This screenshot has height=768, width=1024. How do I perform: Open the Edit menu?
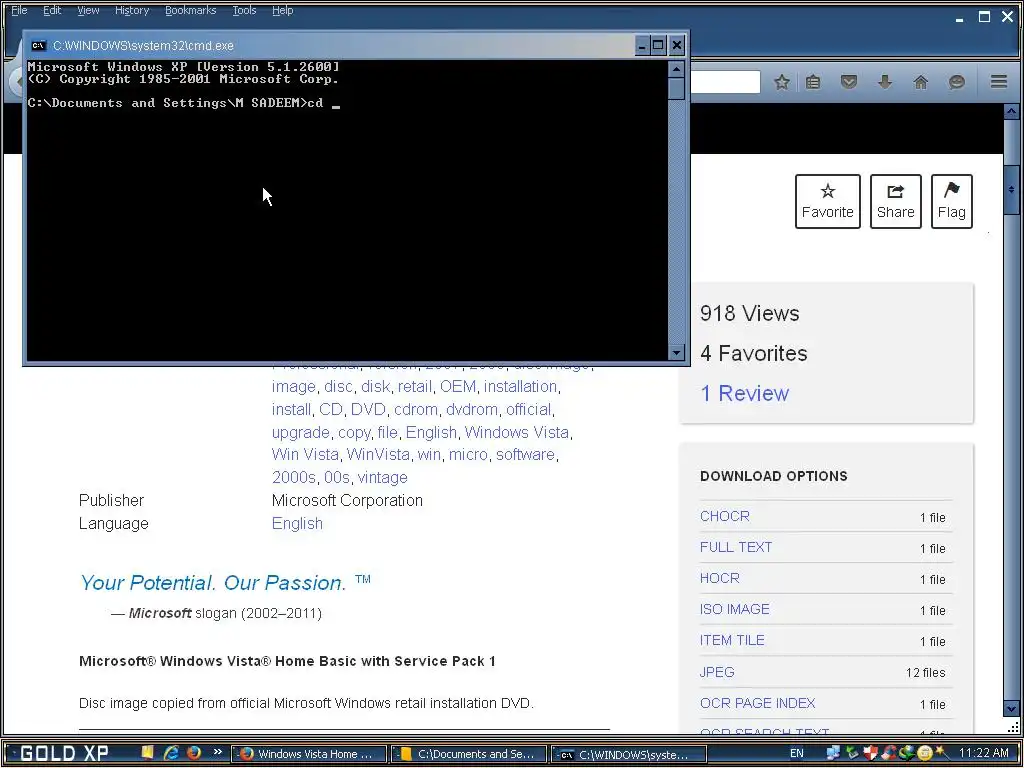[x=52, y=10]
